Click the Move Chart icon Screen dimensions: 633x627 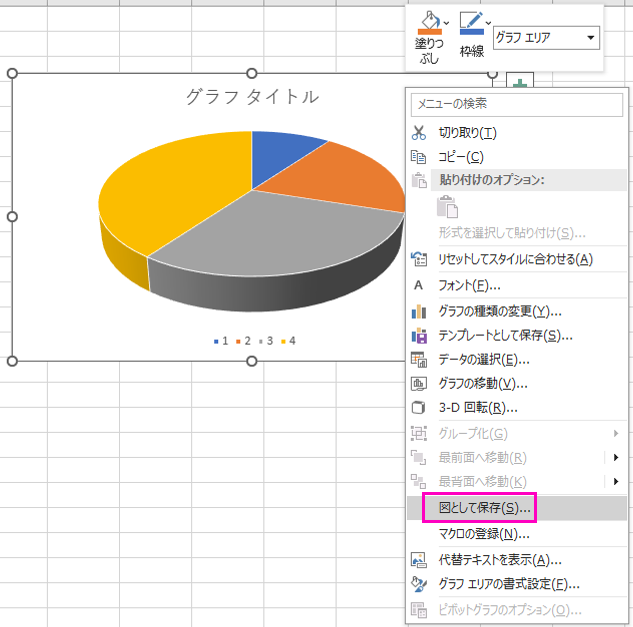click(419, 384)
